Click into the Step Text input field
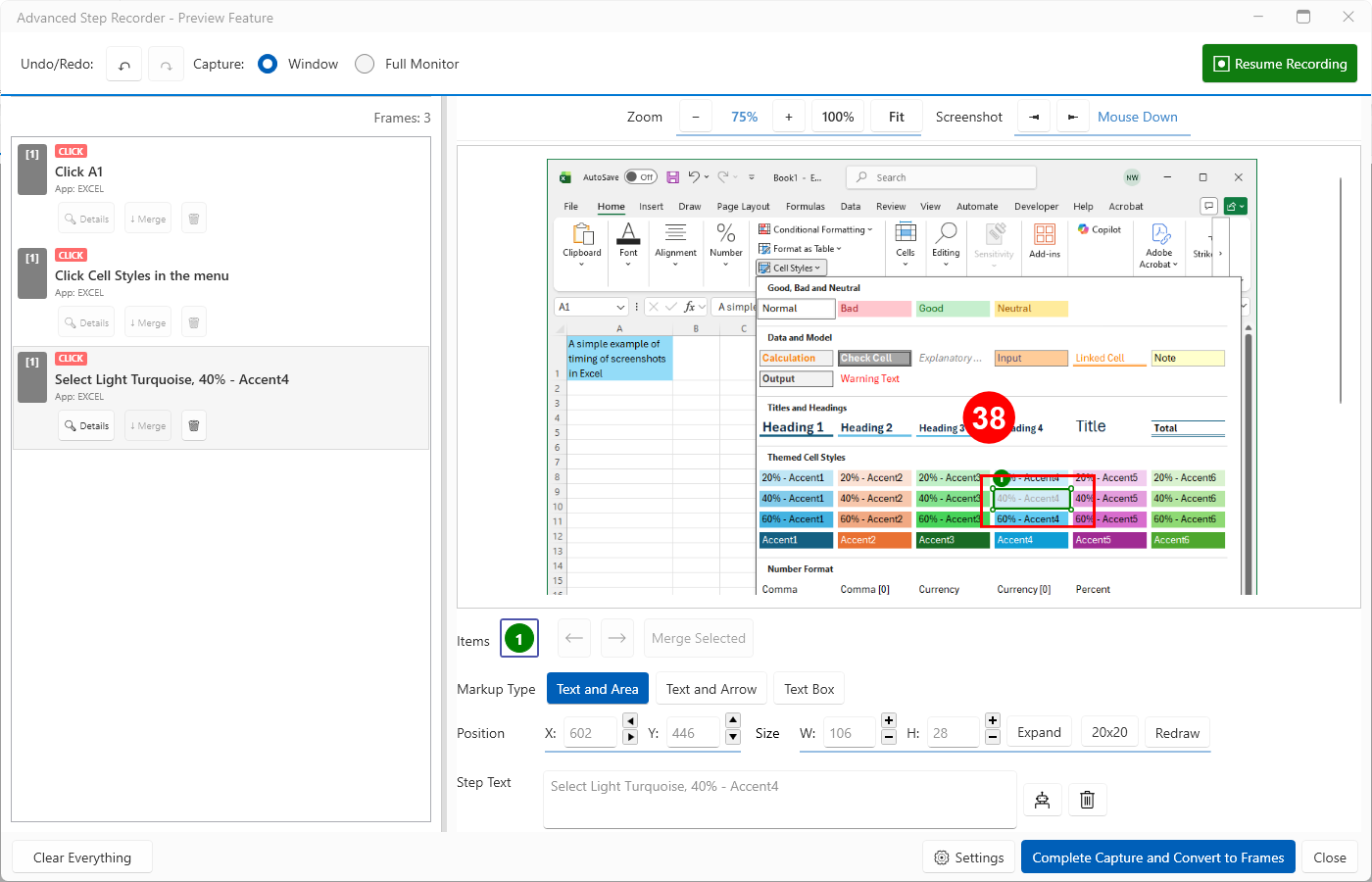 [779, 800]
